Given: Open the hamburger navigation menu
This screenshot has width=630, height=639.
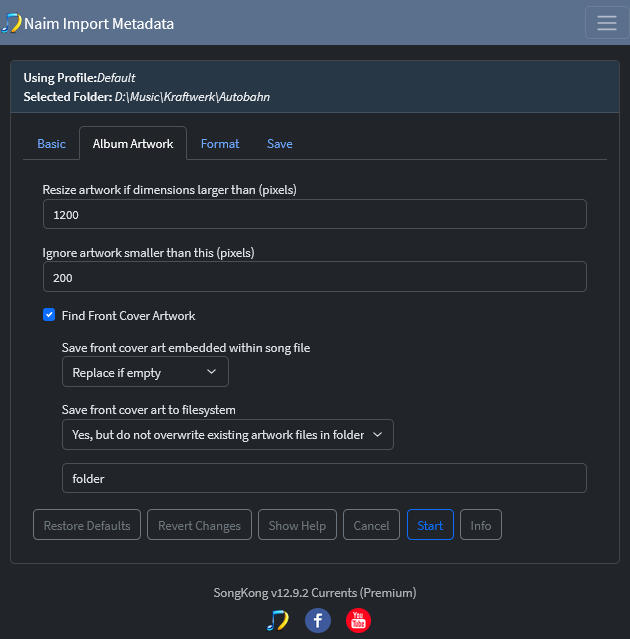Looking at the screenshot, I should click(607, 23).
